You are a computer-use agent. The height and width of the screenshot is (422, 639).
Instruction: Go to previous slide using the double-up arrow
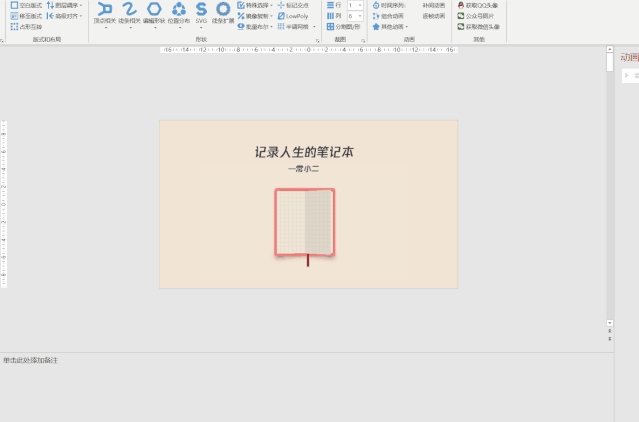[x=610, y=331]
